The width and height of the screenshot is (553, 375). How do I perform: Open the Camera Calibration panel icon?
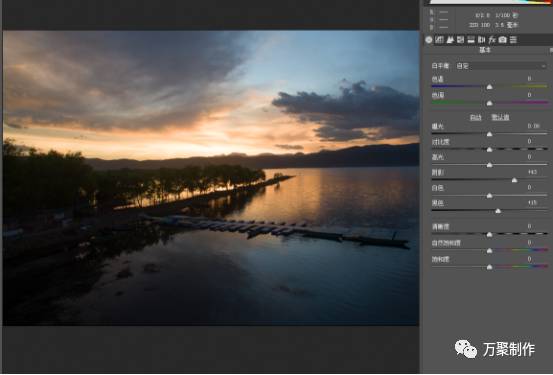[503, 40]
